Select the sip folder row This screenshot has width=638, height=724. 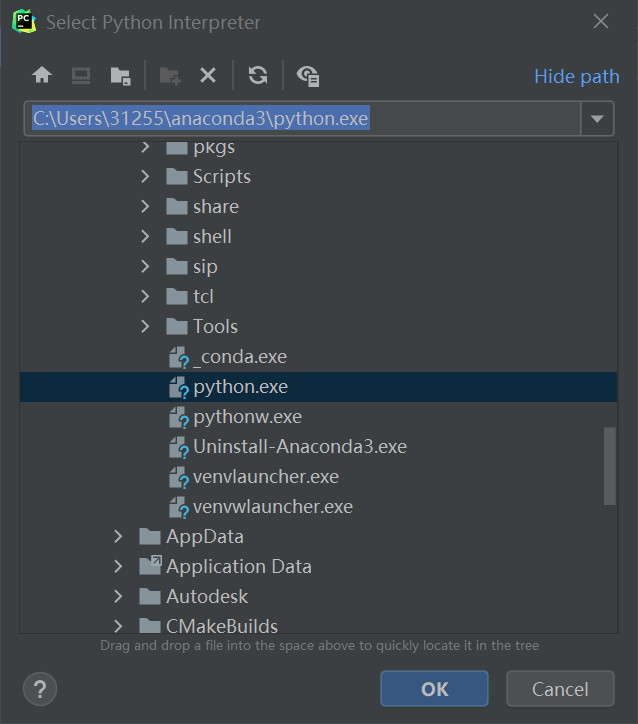pos(319,266)
